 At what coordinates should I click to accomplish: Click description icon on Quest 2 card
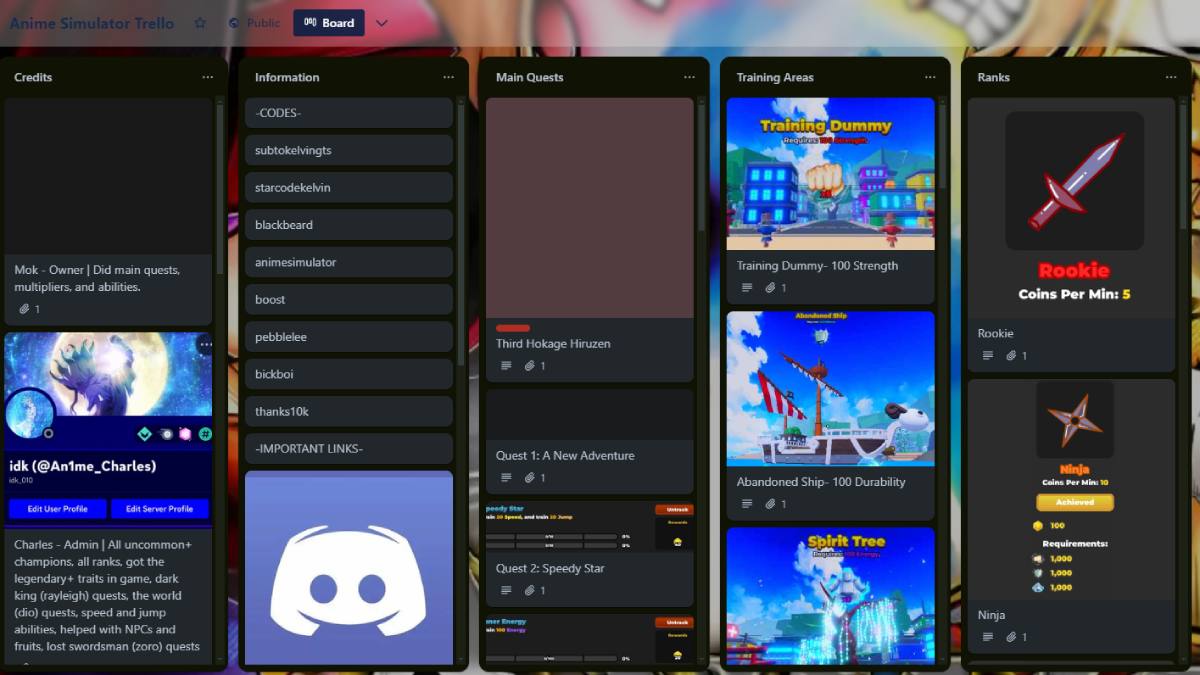point(506,591)
